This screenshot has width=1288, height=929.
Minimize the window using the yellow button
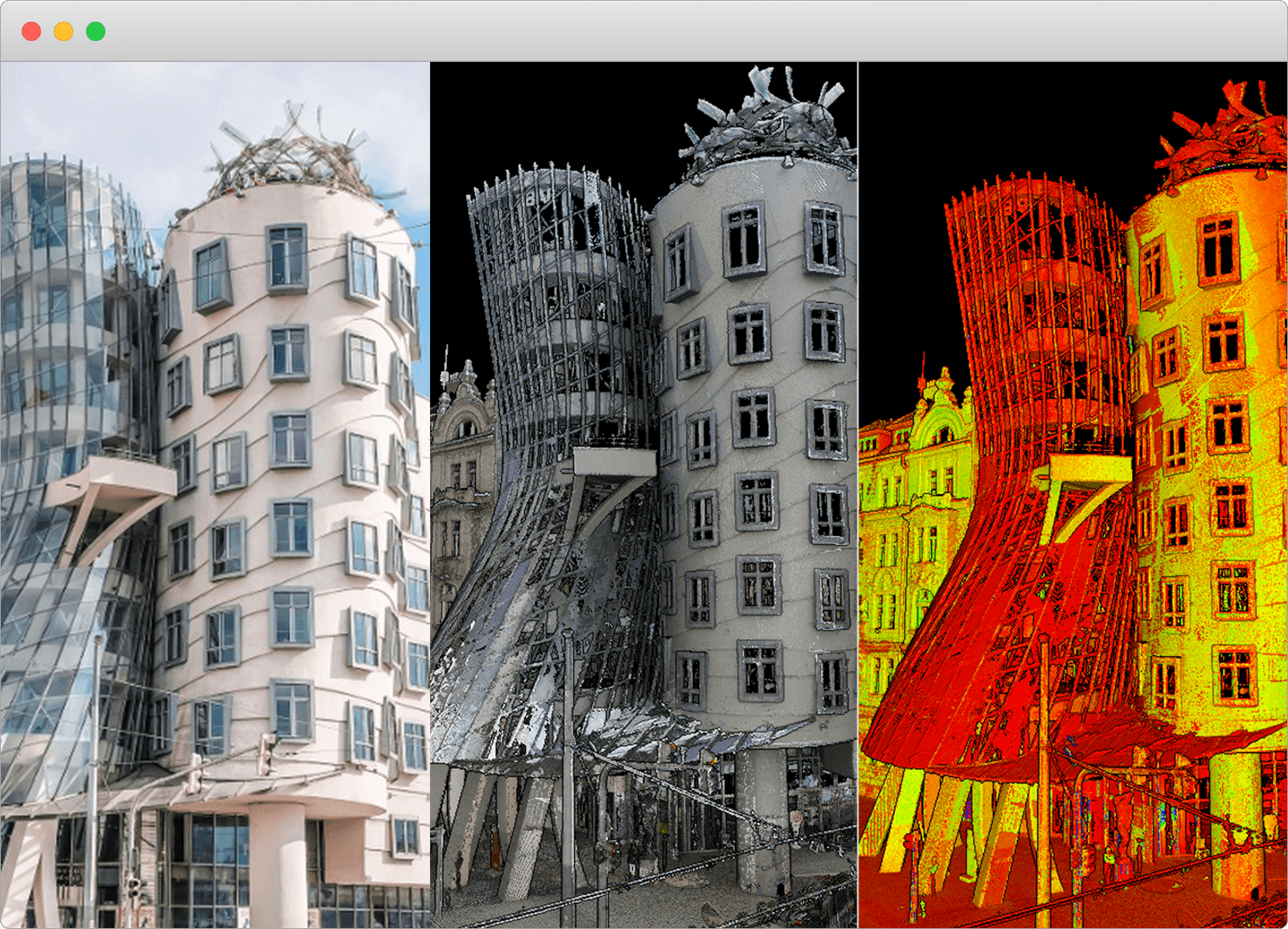click(64, 31)
